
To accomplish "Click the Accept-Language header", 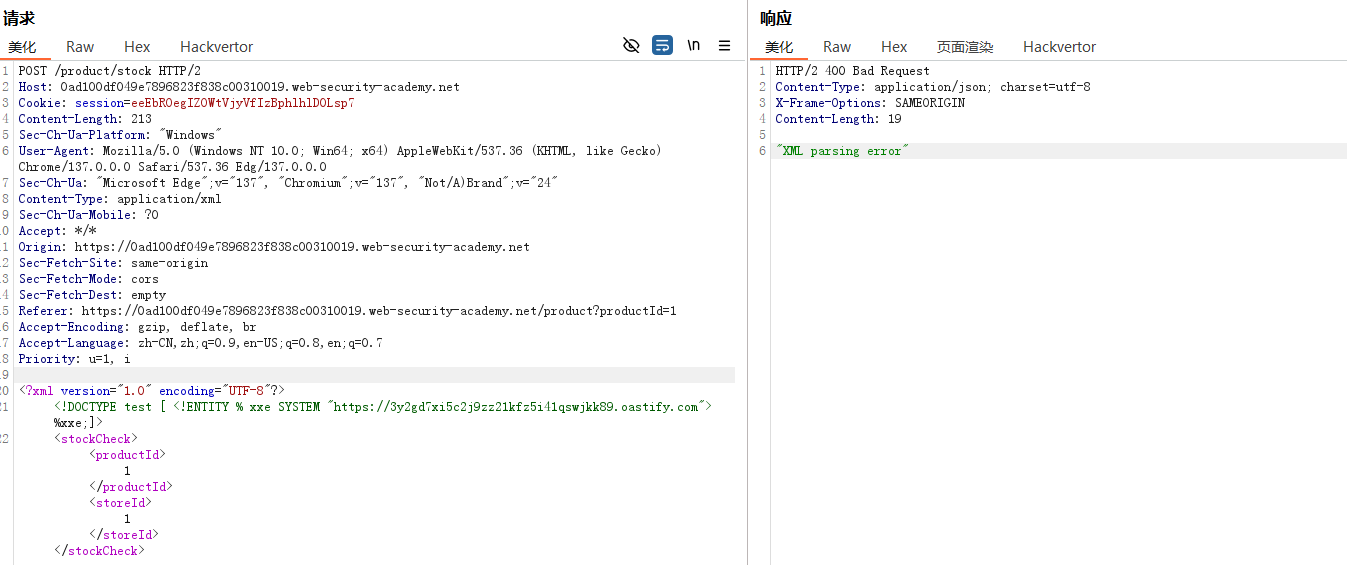I will 200,343.
